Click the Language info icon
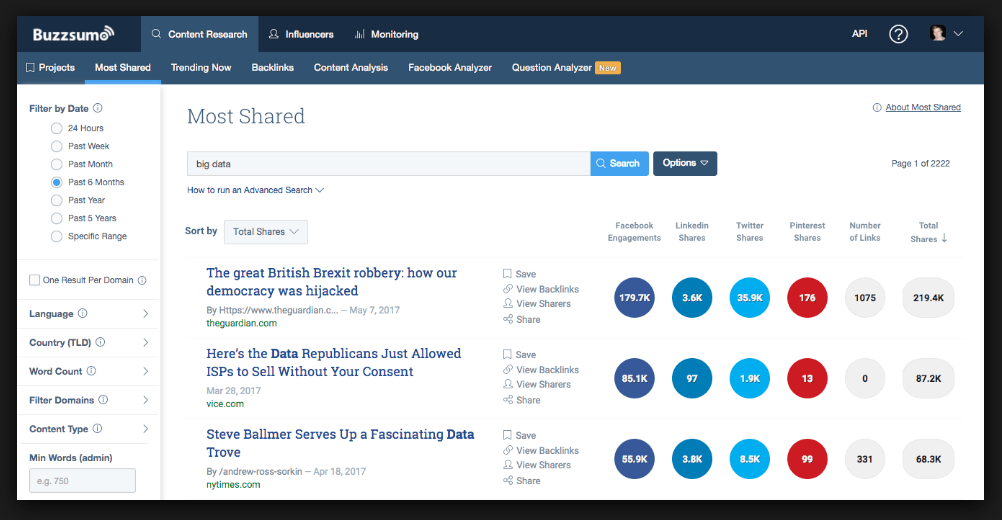Image resolution: width=1002 pixels, height=520 pixels. 82,313
